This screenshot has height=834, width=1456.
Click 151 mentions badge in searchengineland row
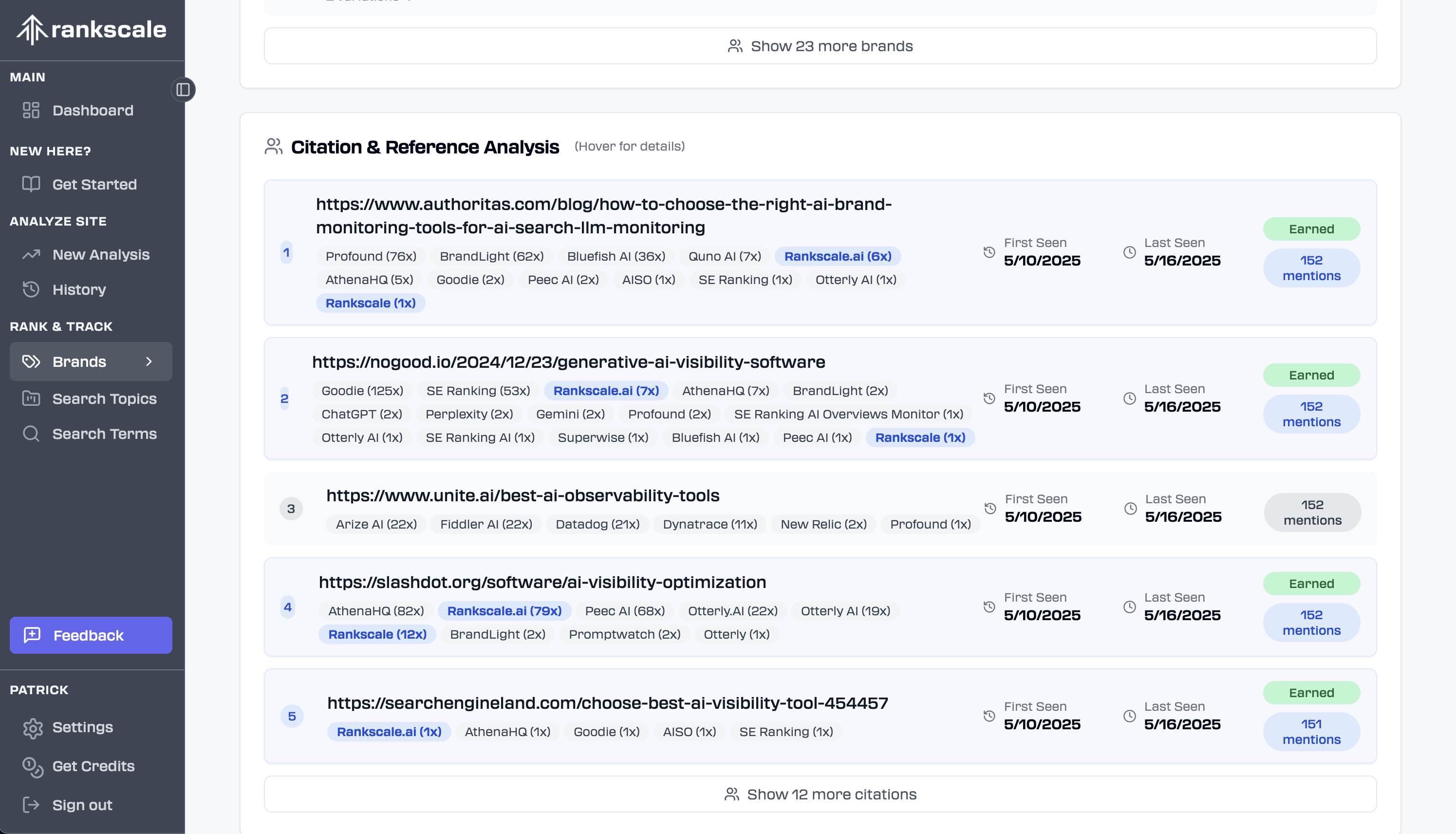1311,732
